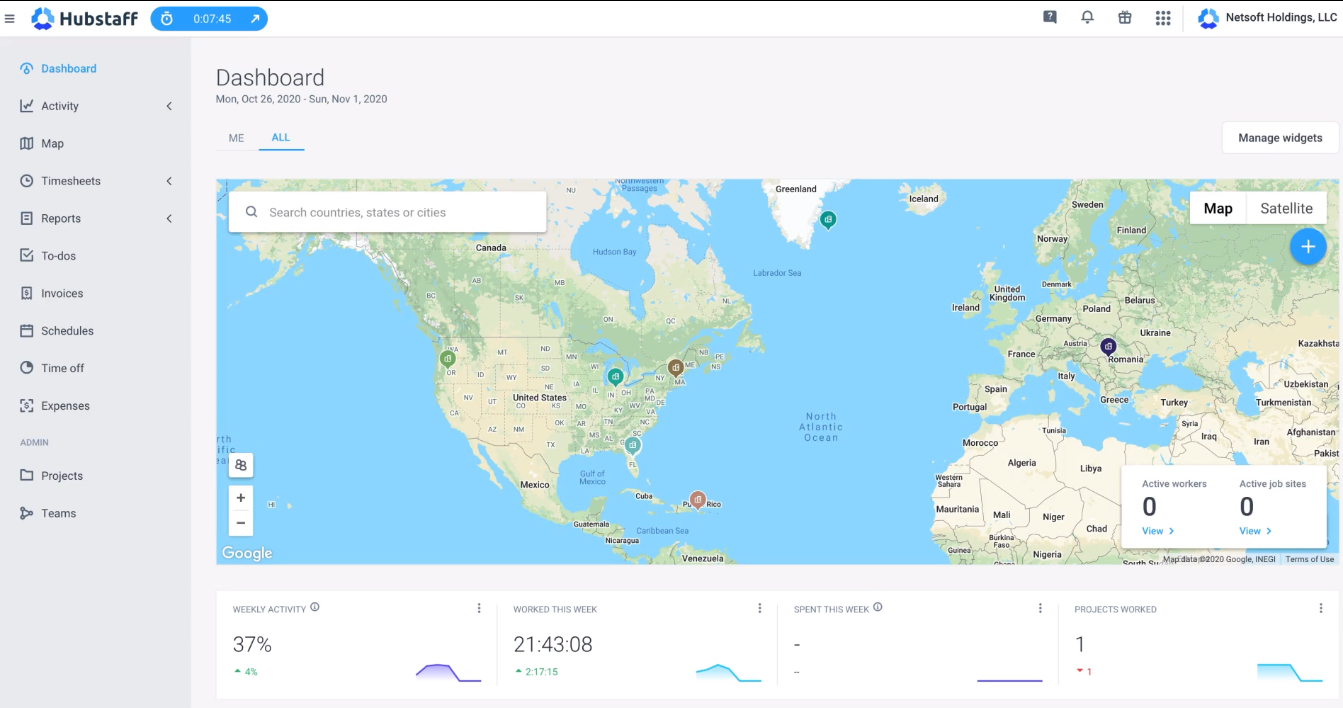This screenshot has height=708, width=1343.
Task: Click the Puerto Rico job site marker
Action: tap(698, 500)
